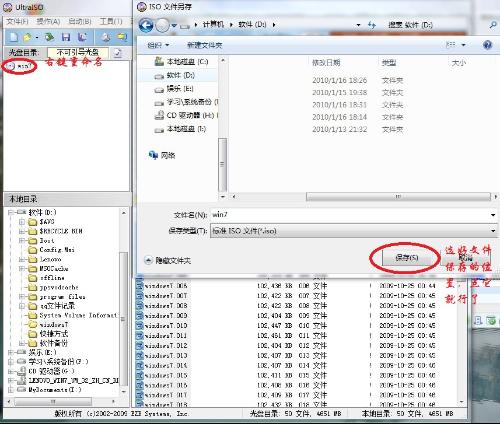This screenshot has height=424, width=500.
Task: Open the 保存类型 ISO format combo box
Action: point(354,231)
